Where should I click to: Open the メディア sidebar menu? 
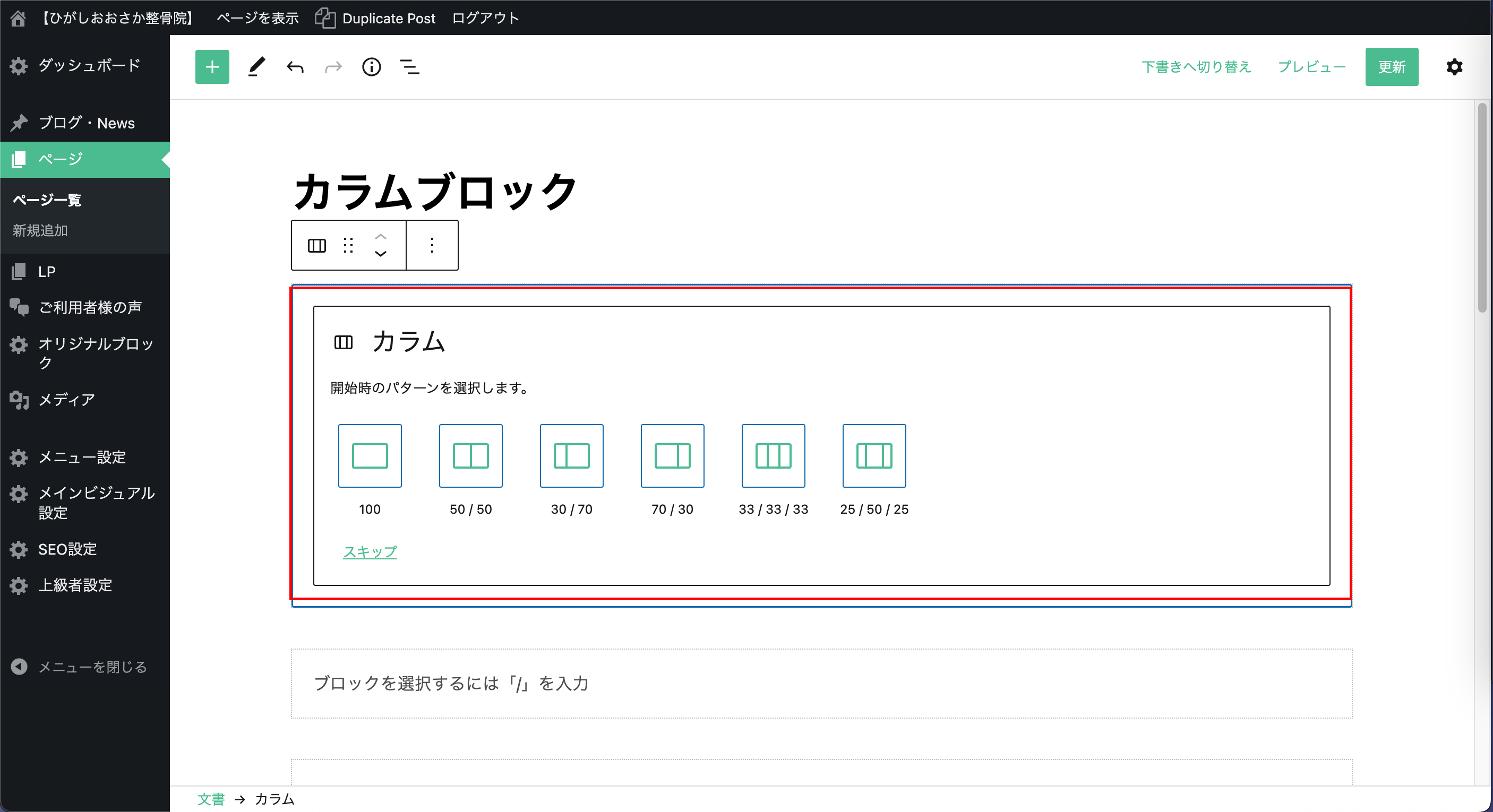click(66, 400)
